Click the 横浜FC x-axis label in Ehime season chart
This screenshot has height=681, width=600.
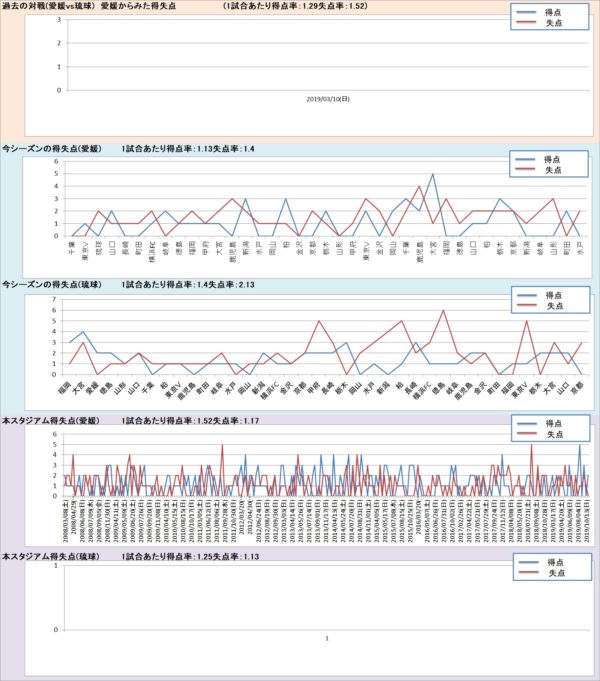[152, 250]
